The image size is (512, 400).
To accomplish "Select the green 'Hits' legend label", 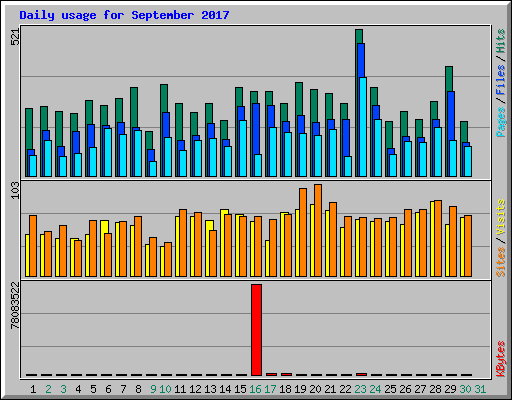I will pyautogui.click(x=500, y=41).
